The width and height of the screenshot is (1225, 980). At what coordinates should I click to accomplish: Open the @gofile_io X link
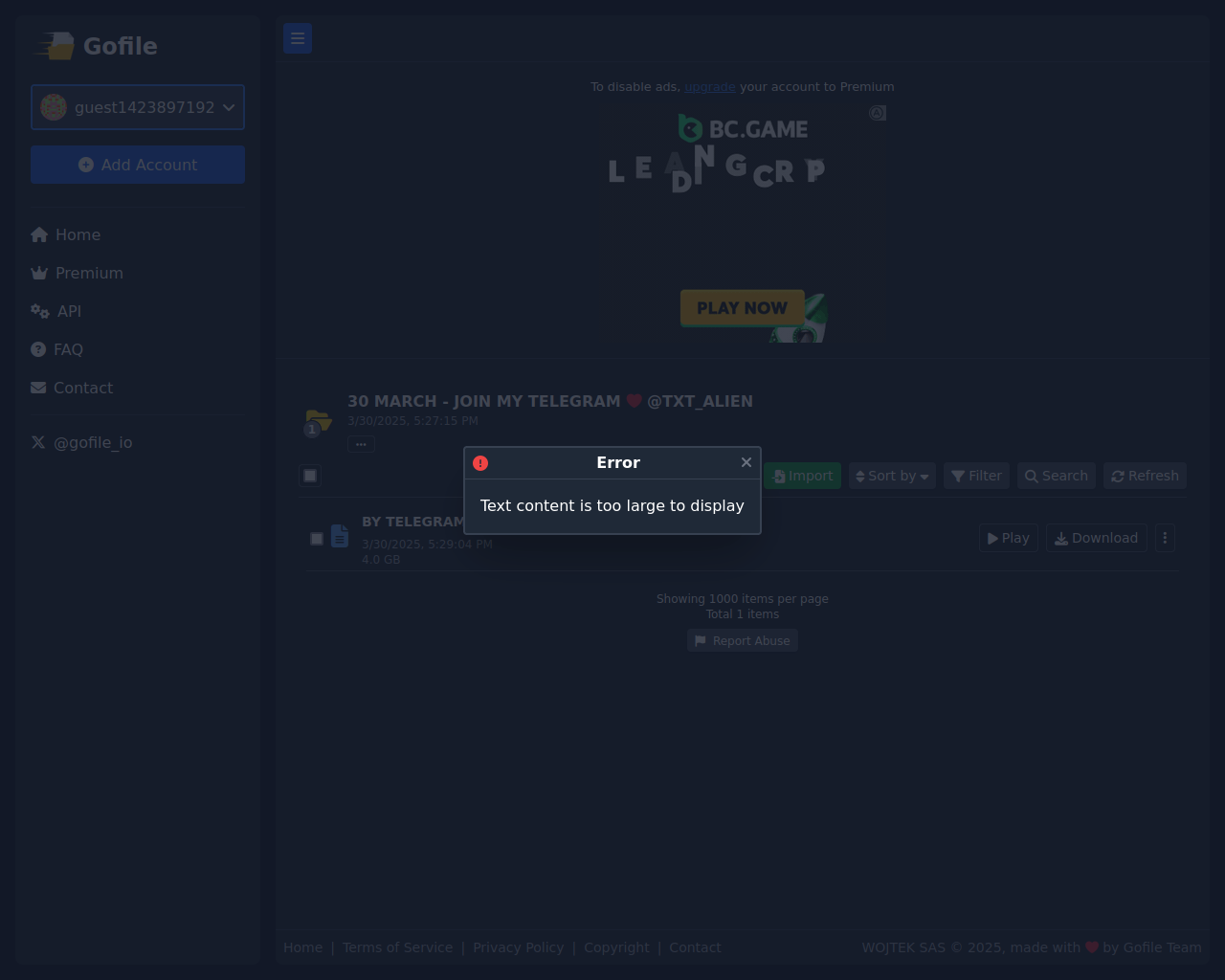point(81,442)
